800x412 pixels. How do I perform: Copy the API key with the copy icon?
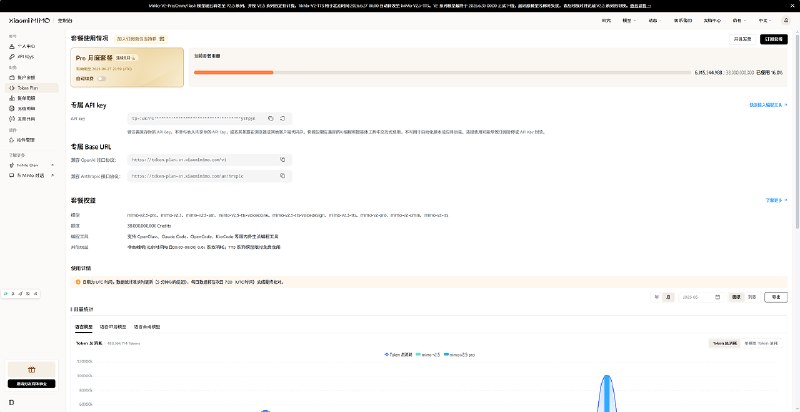click(270, 118)
